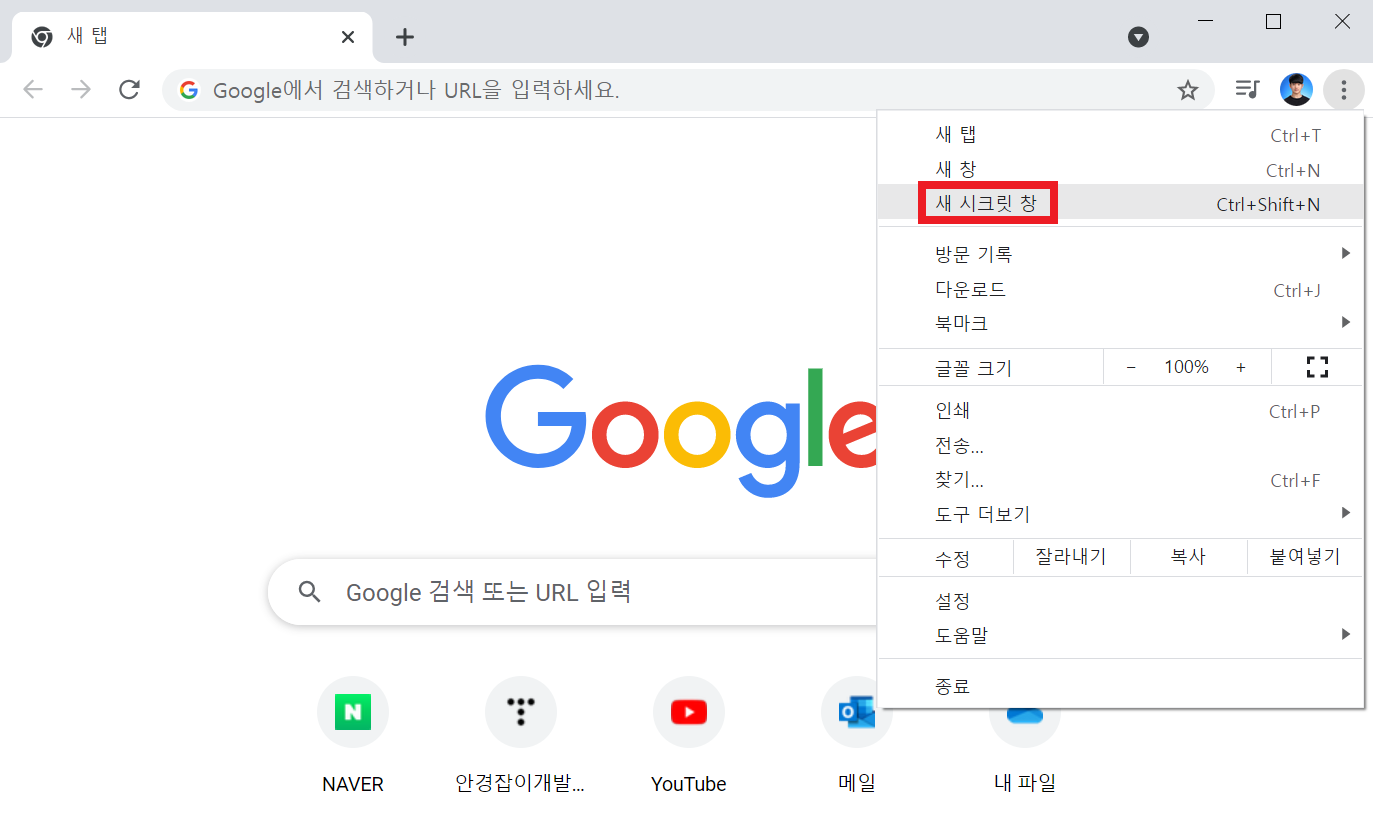Screen dimensions: 1373x826
Task: Minimize the Chrome window
Action: point(1205,22)
